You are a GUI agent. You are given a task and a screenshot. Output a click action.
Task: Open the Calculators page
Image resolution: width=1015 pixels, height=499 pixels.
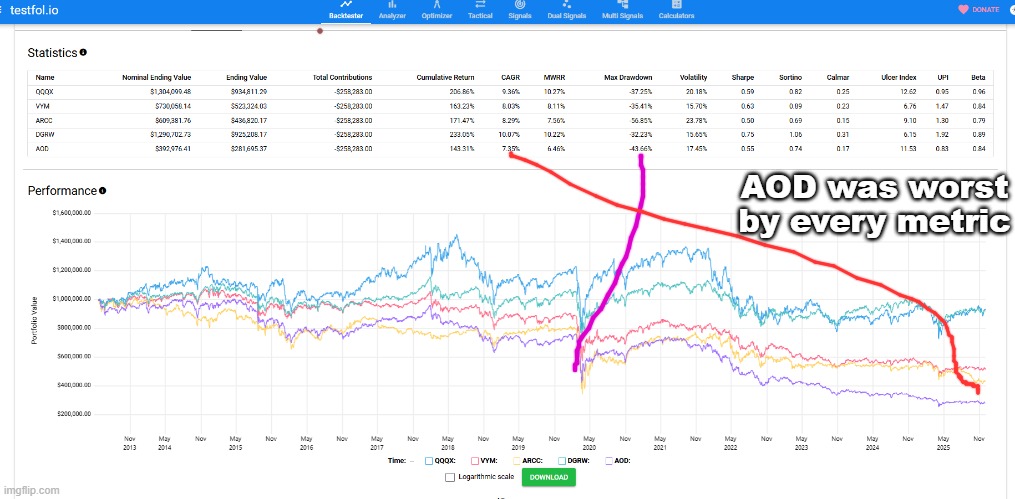click(x=677, y=10)
